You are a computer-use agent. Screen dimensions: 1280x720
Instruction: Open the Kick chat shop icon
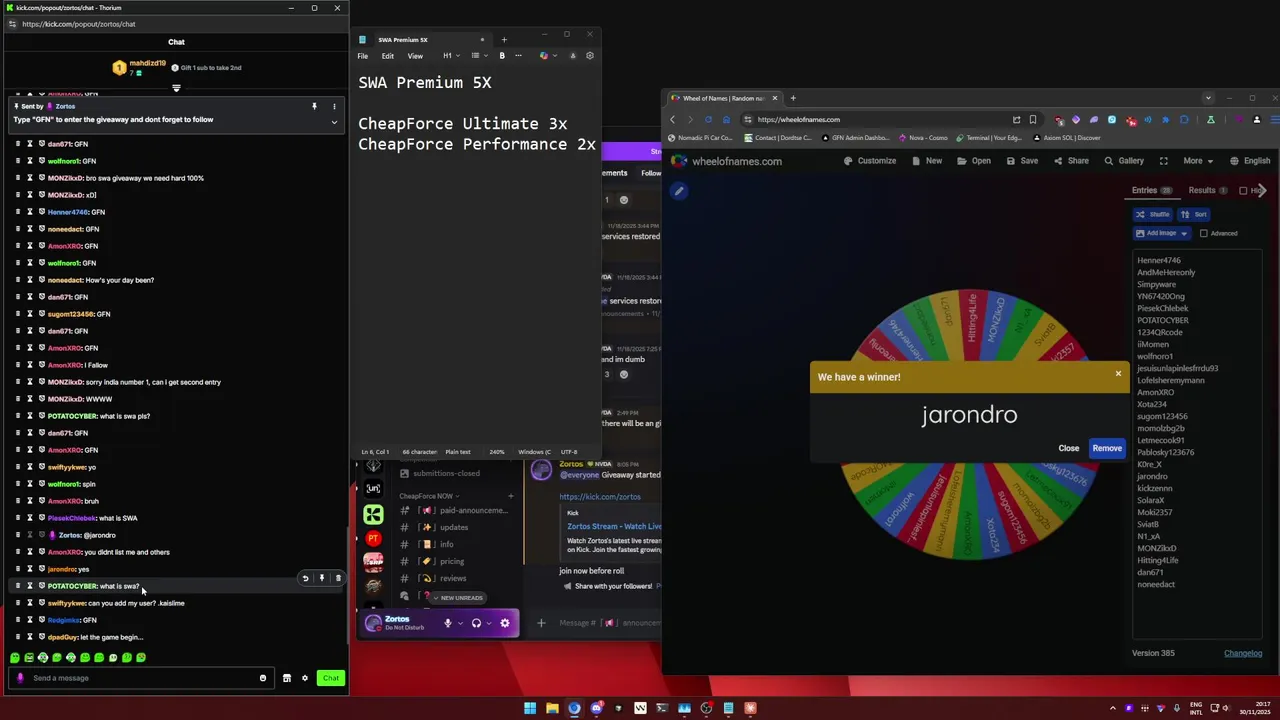click(286, 678)
